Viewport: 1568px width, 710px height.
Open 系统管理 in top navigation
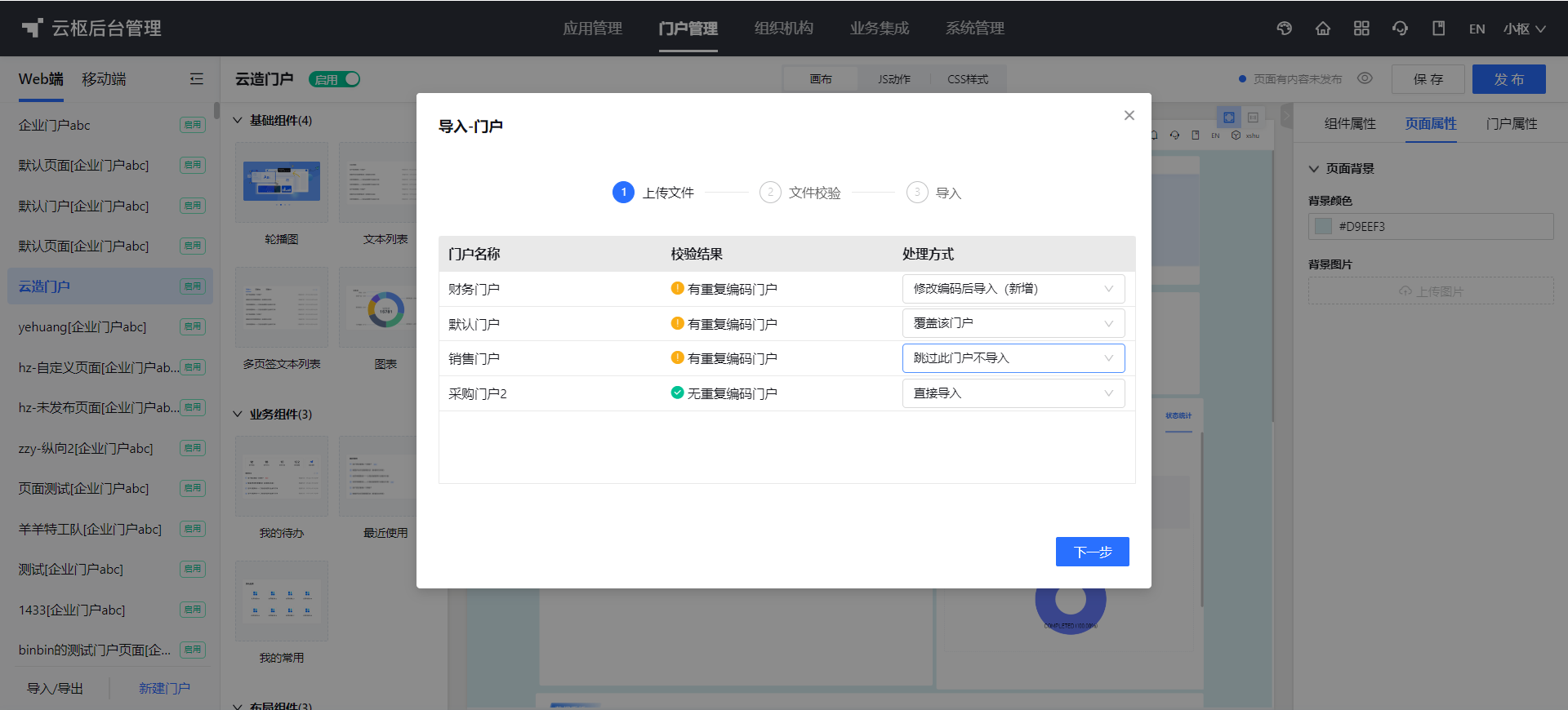[x=975, y=29]
